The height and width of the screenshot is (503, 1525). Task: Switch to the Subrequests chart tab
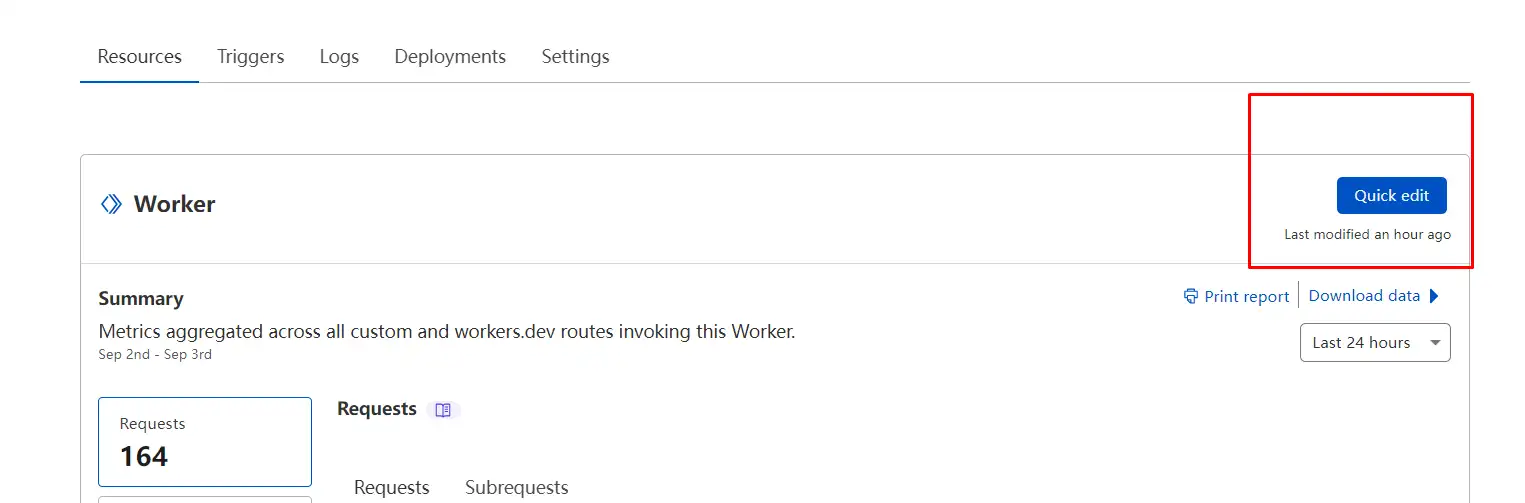(517, 488)
